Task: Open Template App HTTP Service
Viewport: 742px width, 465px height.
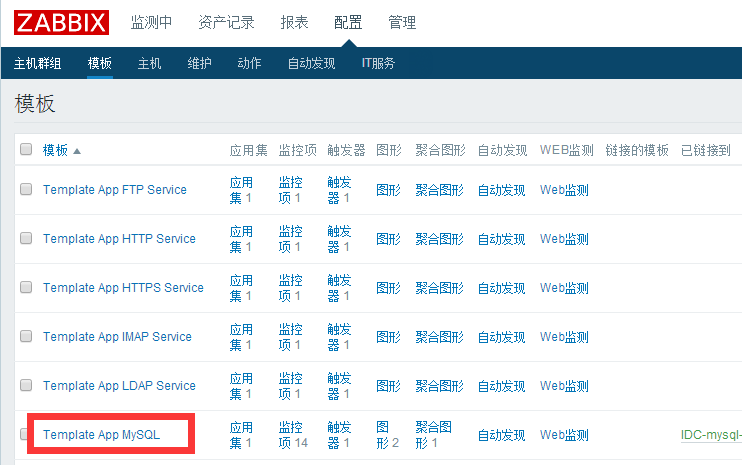Action: 119,239
